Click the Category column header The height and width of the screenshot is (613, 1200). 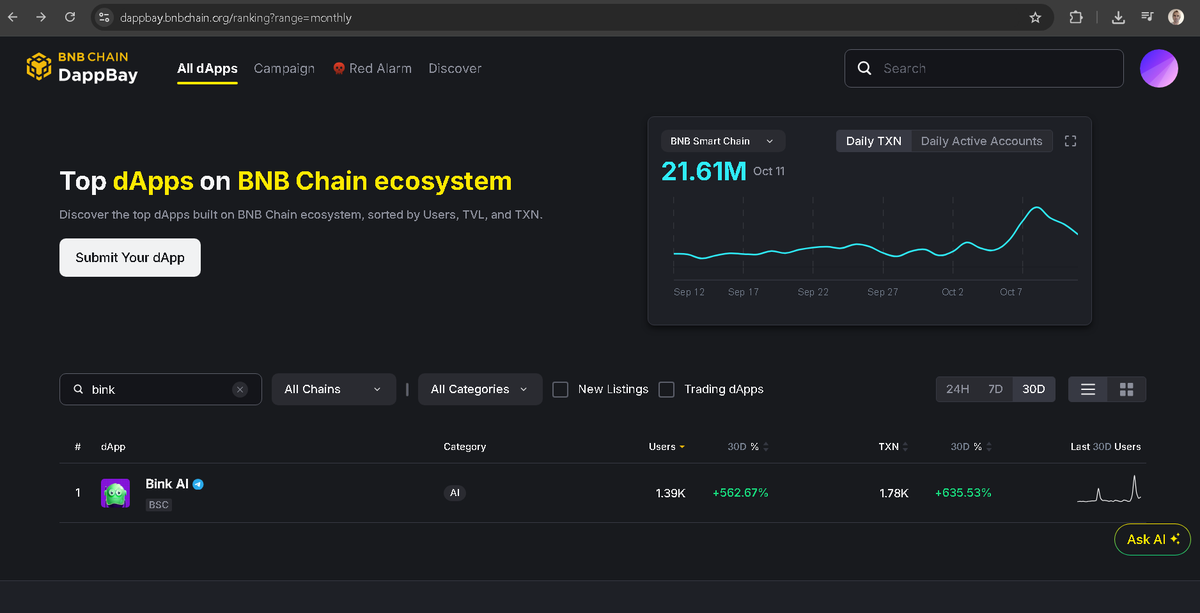tap(464, 447)
